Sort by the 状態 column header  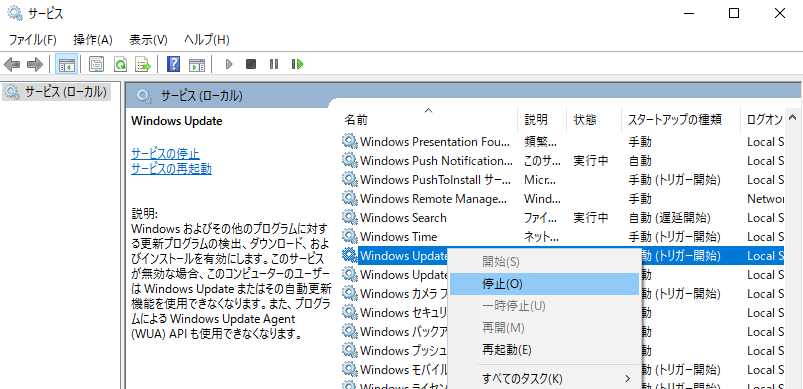pos(594,119)
